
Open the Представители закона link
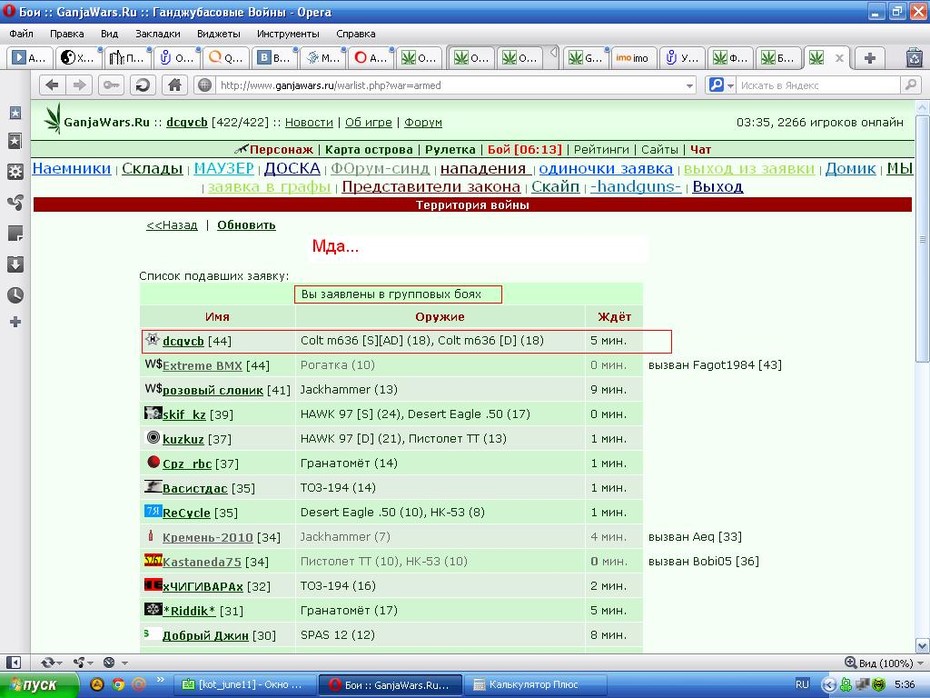pos(431,187)
